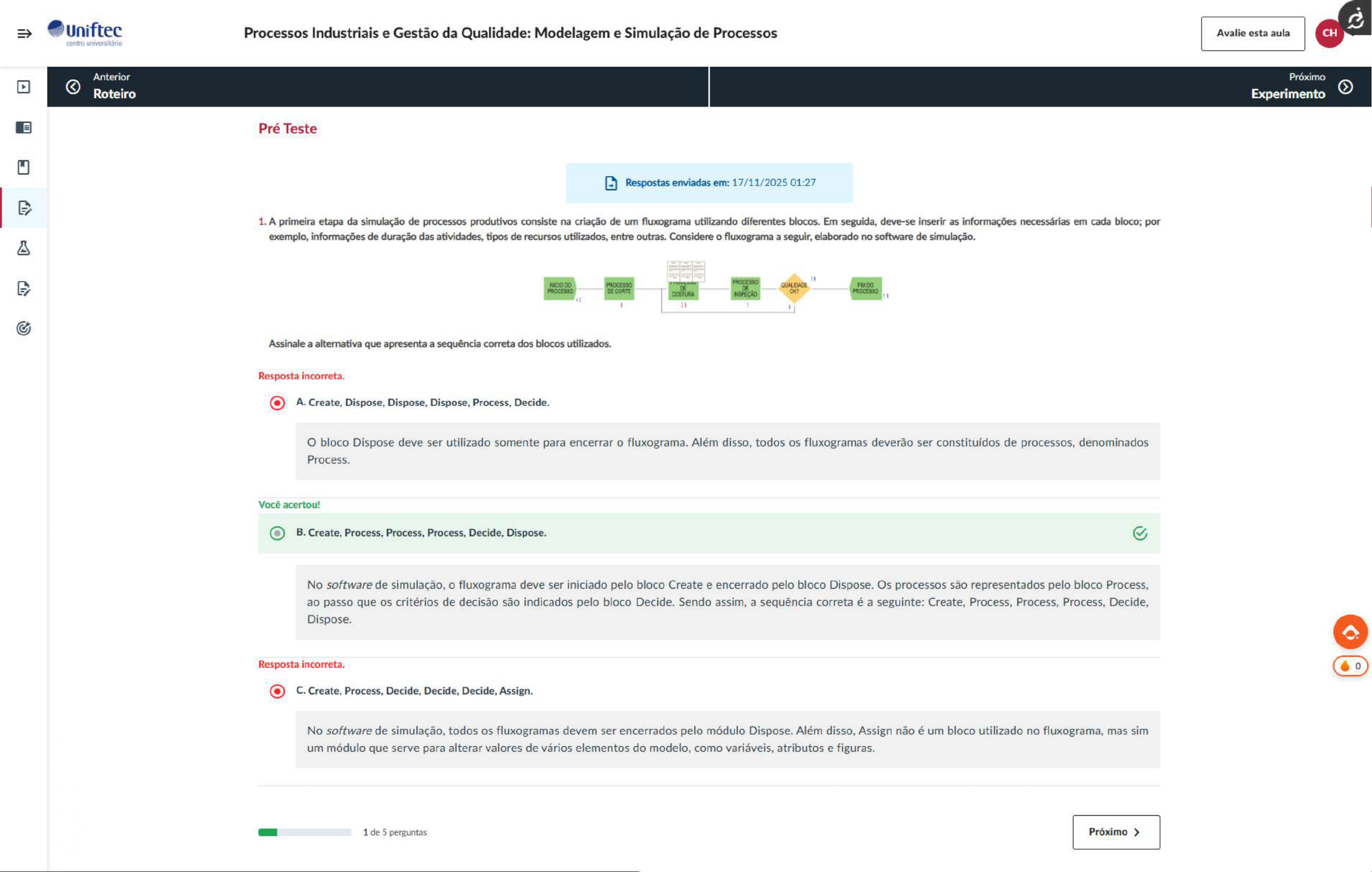Select option A radio button
1372x872 pixels.
(x=277, y=403)
